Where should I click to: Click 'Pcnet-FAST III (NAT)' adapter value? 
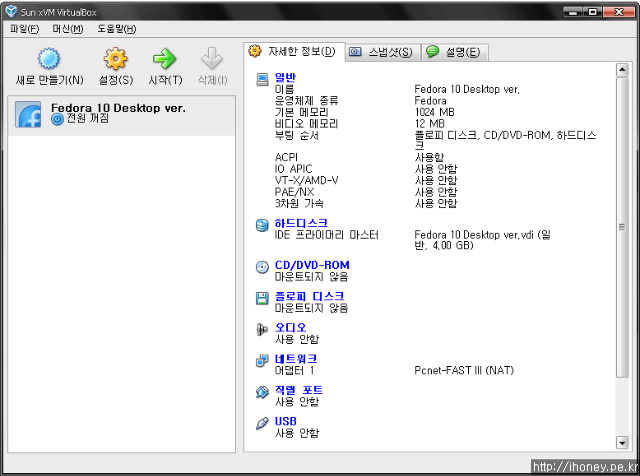coord(464,370)
